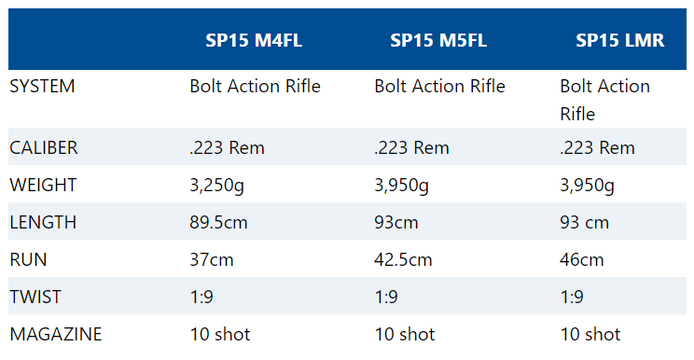Click the TWIST row label
Image resolution: width=694 pixels, height=360 pixels.
[35, 297]
